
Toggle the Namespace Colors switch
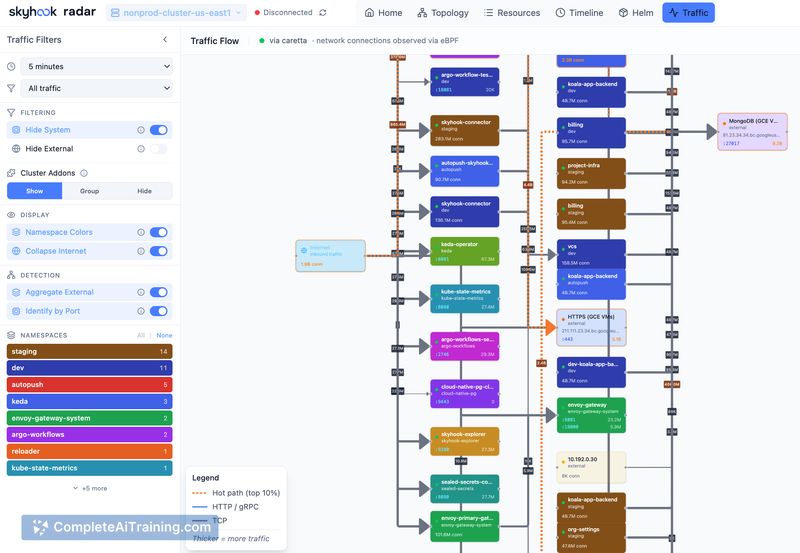point(159,232)
